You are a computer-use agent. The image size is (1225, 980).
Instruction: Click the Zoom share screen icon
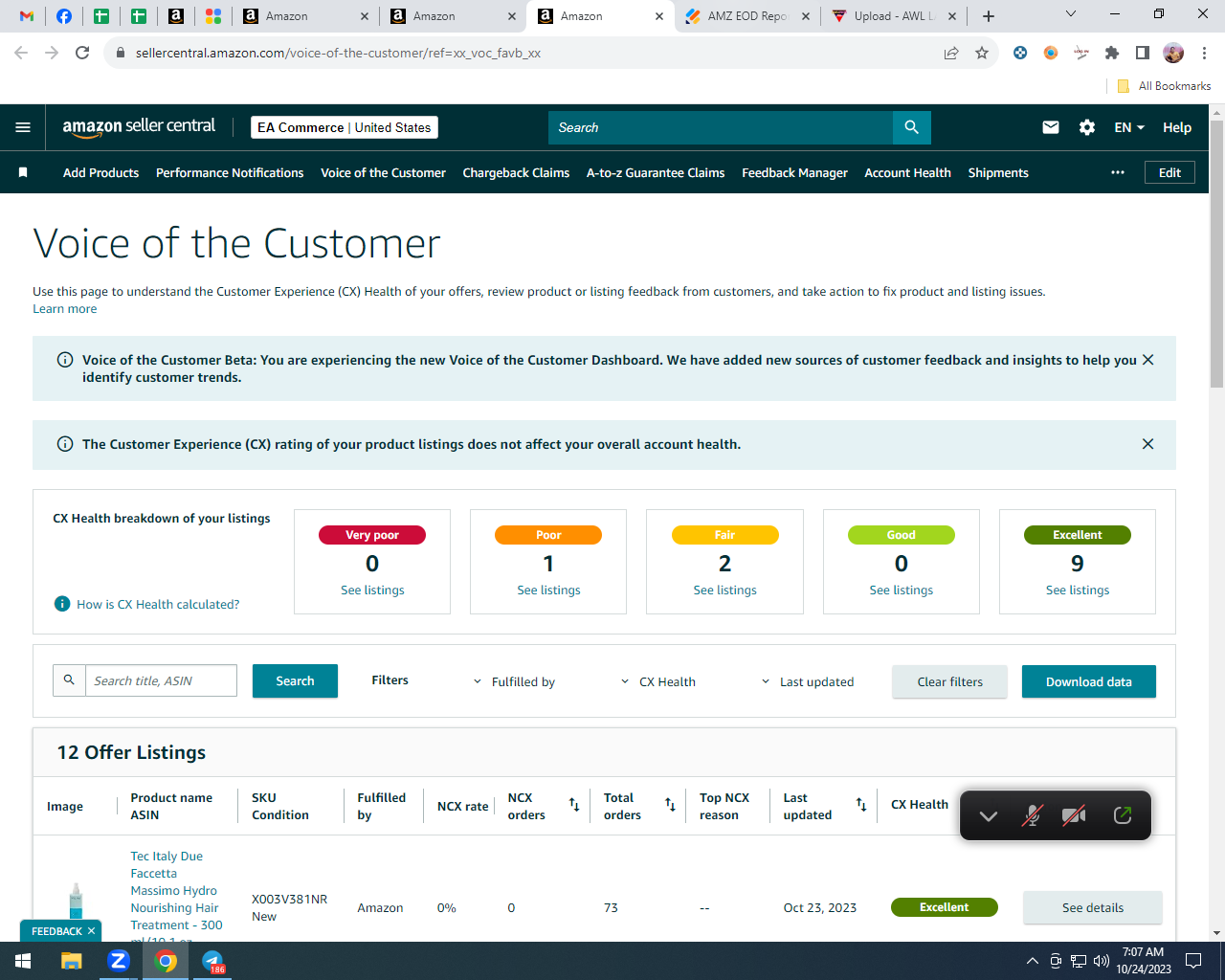(1123, 815)
